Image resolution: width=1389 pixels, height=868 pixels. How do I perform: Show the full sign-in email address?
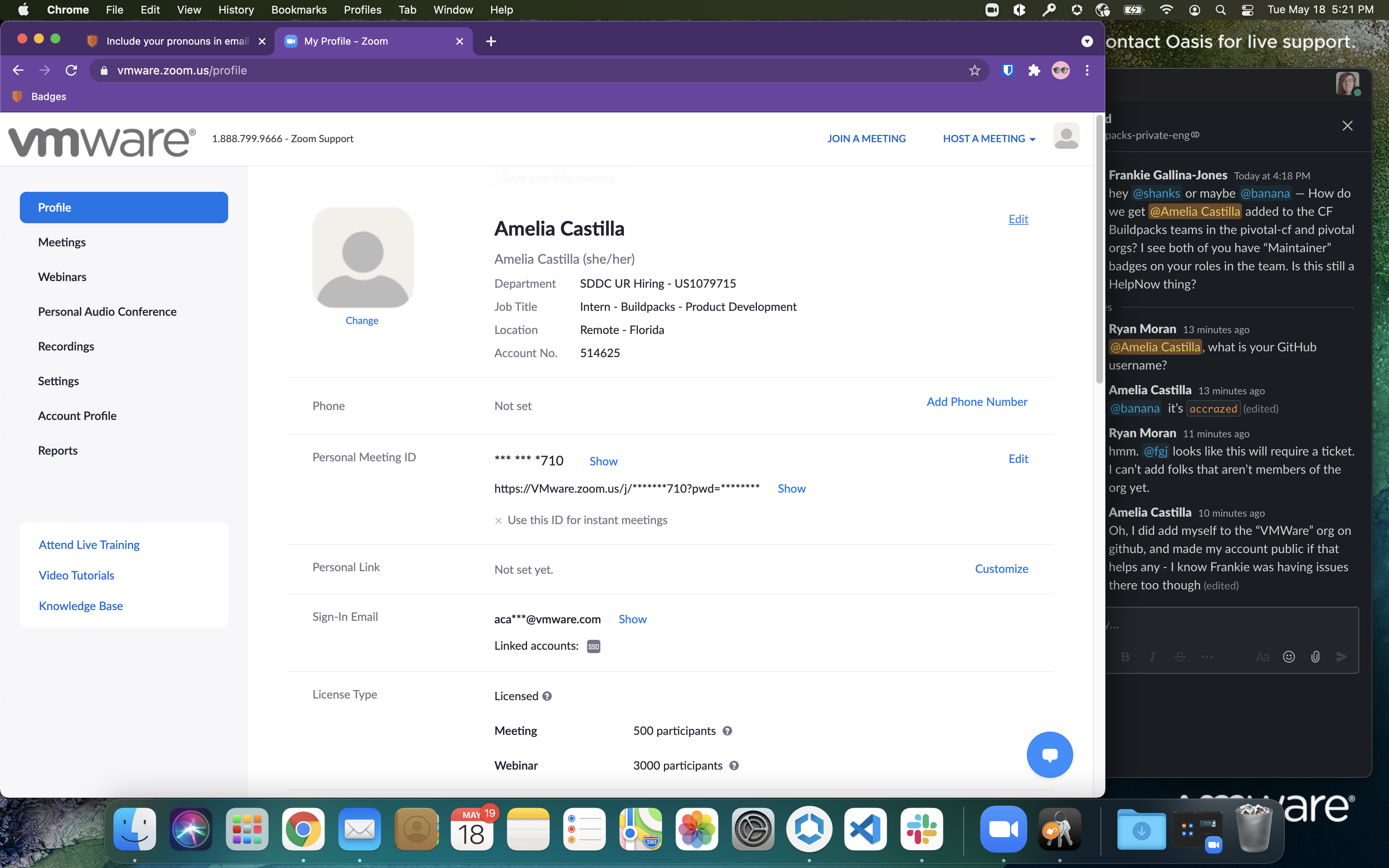[632, 619]
